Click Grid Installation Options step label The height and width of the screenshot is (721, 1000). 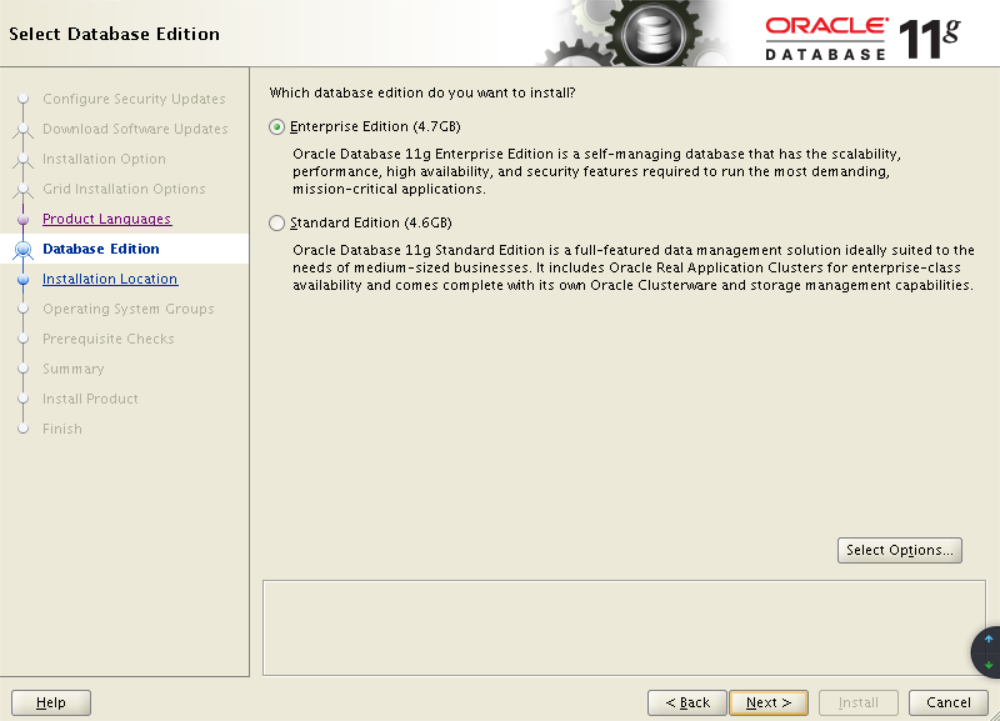click(x=124, y=189)
